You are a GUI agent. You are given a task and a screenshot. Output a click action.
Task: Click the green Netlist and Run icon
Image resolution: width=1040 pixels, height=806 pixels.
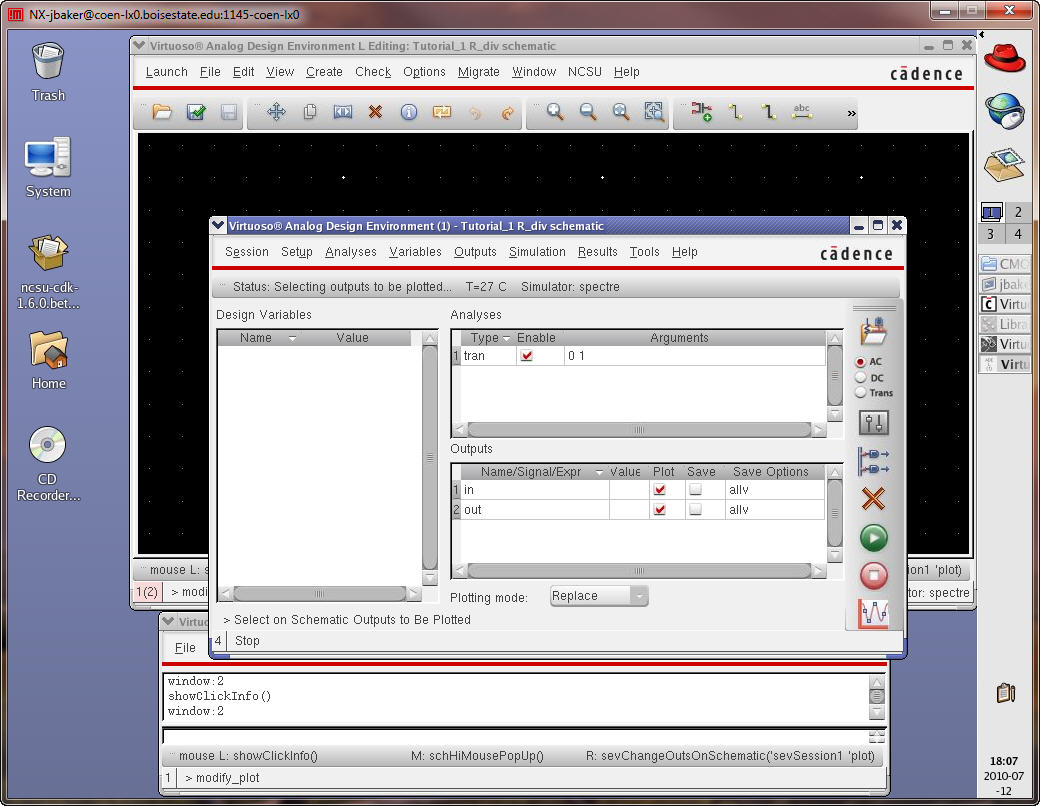pos(874,538)
